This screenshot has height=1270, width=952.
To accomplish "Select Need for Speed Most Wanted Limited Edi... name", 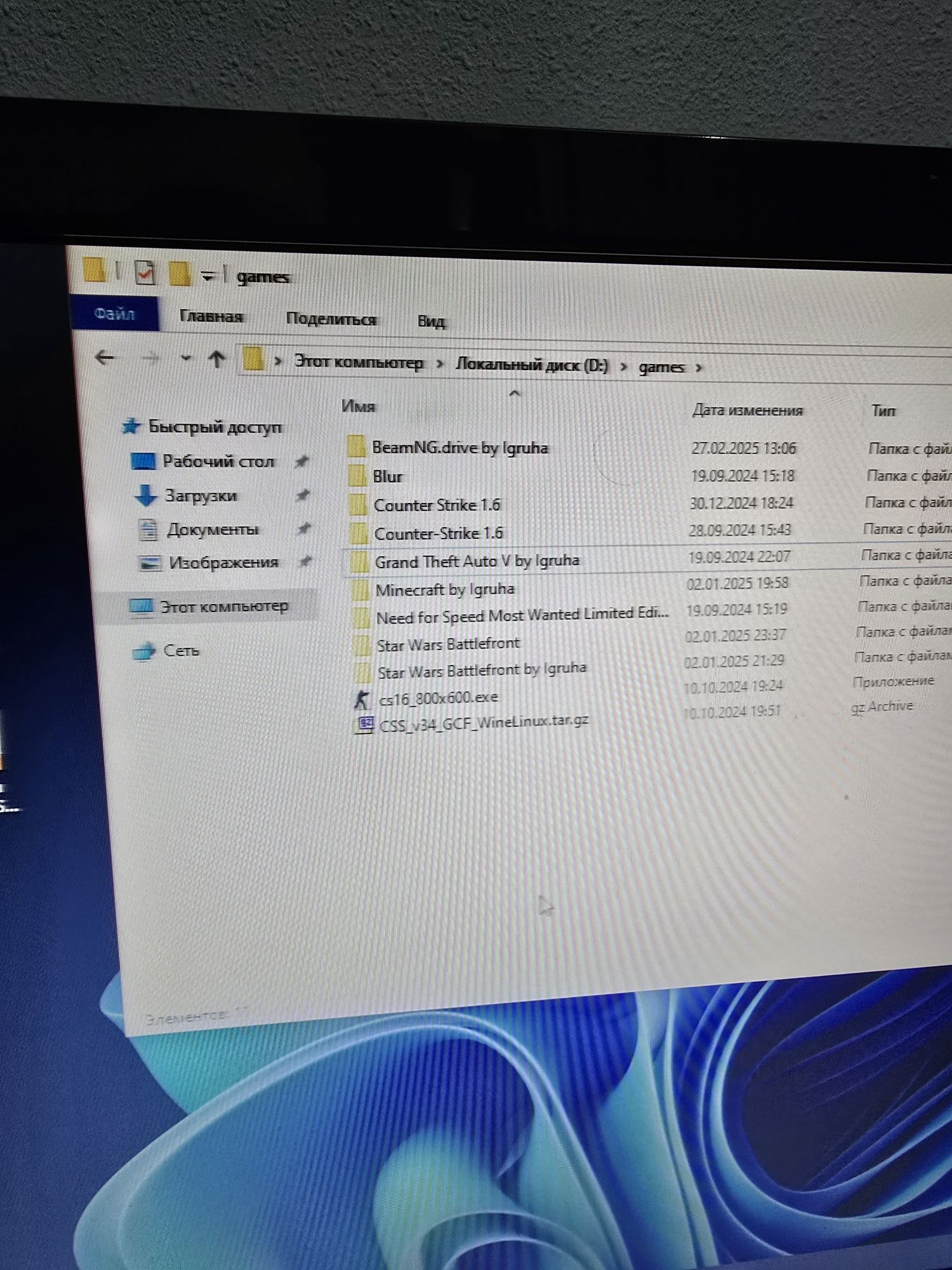I will pyautogui.click(x=522, y=615).
